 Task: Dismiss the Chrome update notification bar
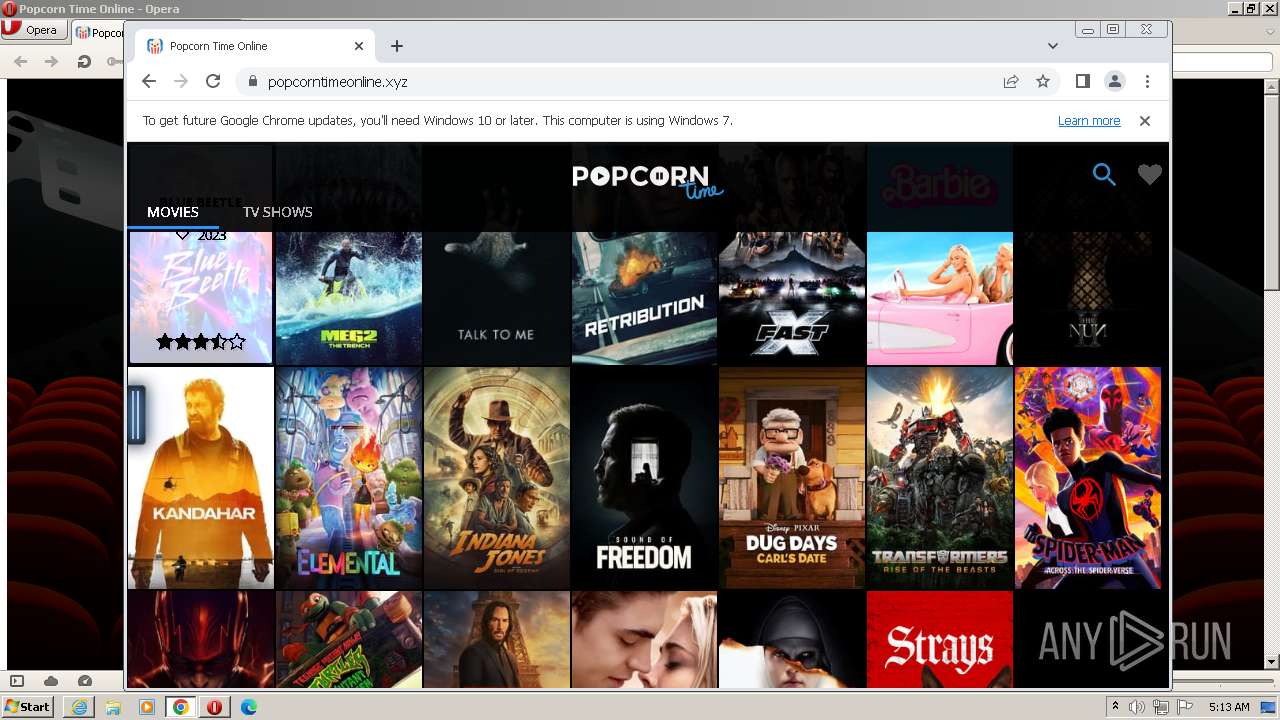point(1145,121)
